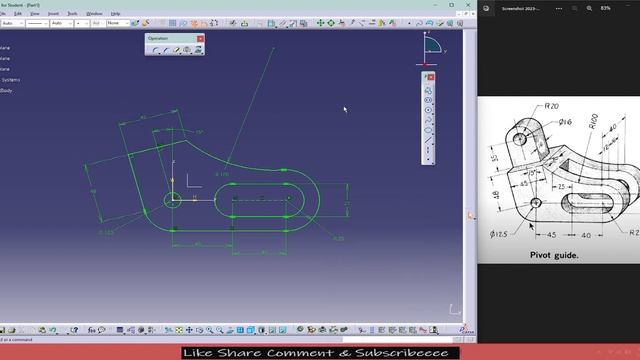Viewport: 640px width, 360px height.
Task: Select the R 100 radius dimension
Action: [x=222, y=174]
